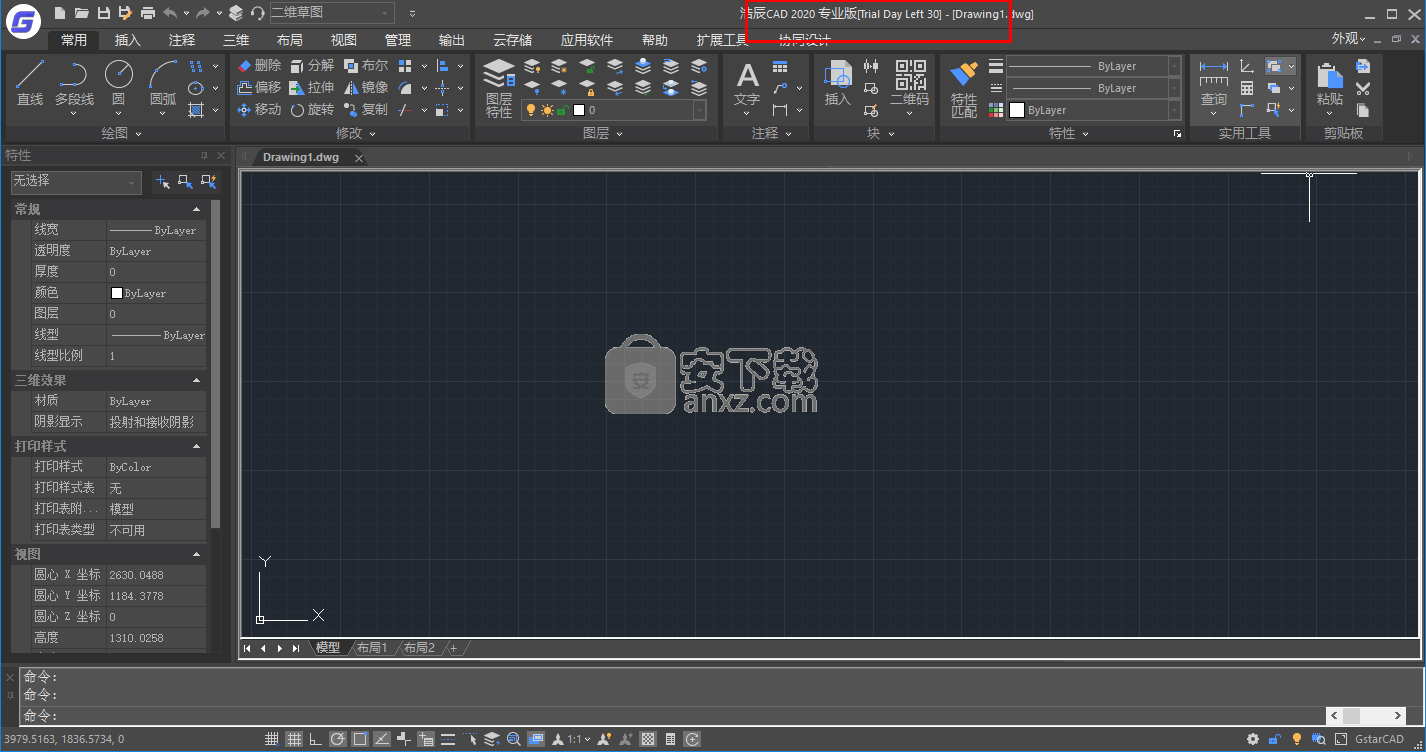
Task: Click the Offset (偏移) tool
Action: pos(259,87)
